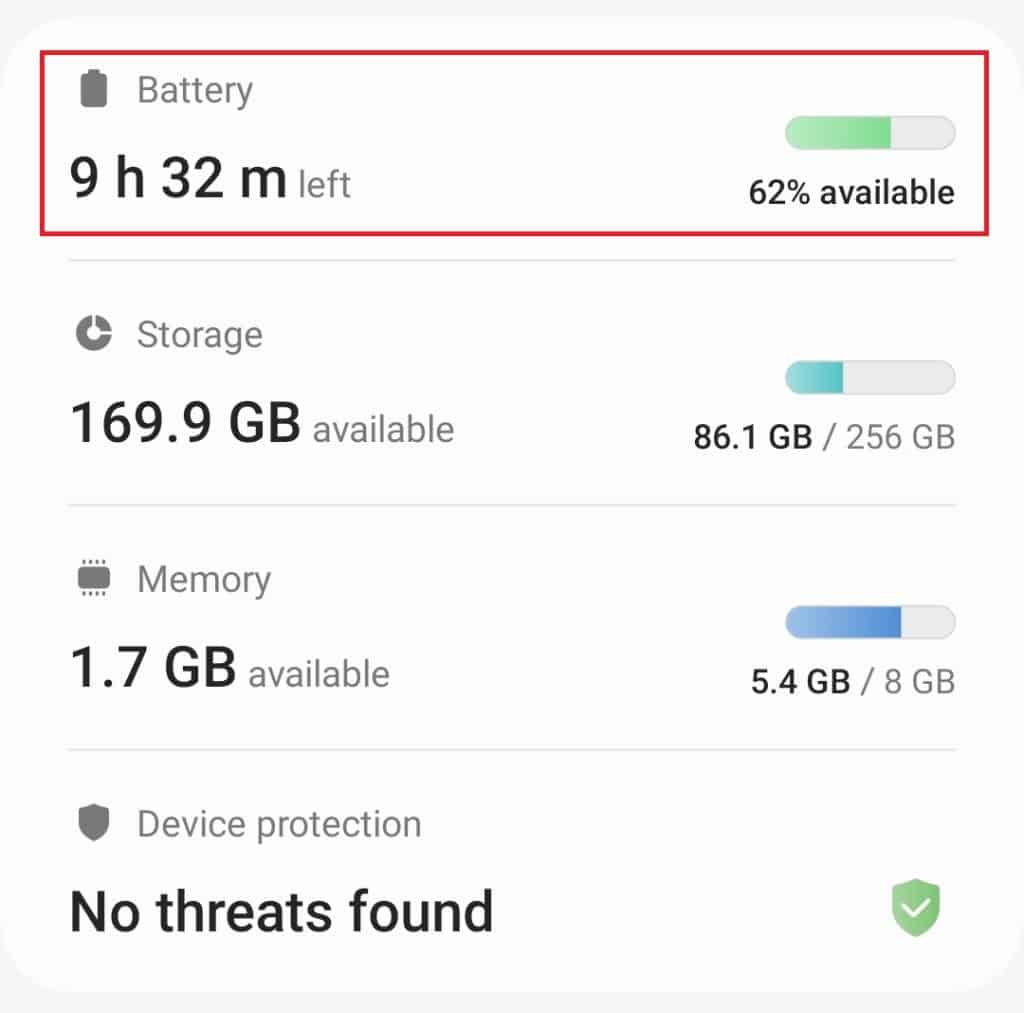This screenshot has height=1013, width=1024.
Task: Open Battery details via battery symbol
Action: [x=92, y=88]
